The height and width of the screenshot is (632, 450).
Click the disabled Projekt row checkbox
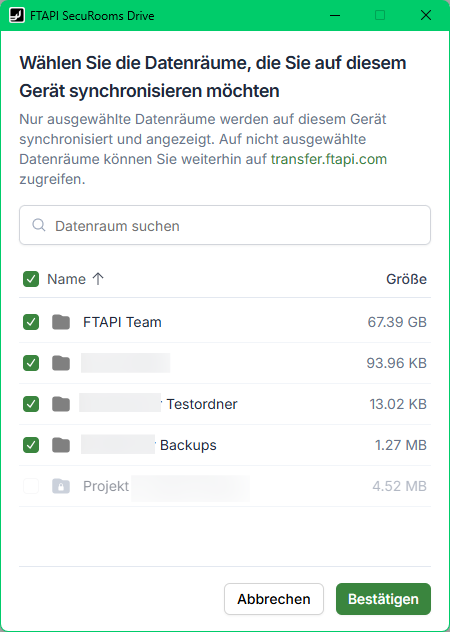pyautogui.click(x=31, y=486)
